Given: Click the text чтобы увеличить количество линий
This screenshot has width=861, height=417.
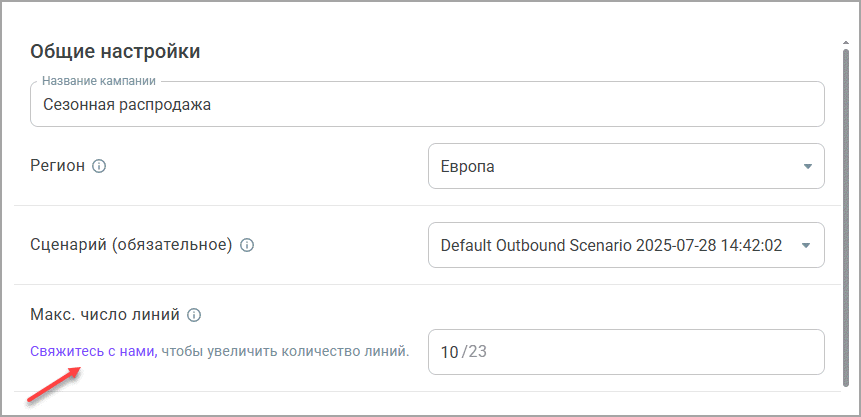Looking at the screenshot, I should (285, 351).
